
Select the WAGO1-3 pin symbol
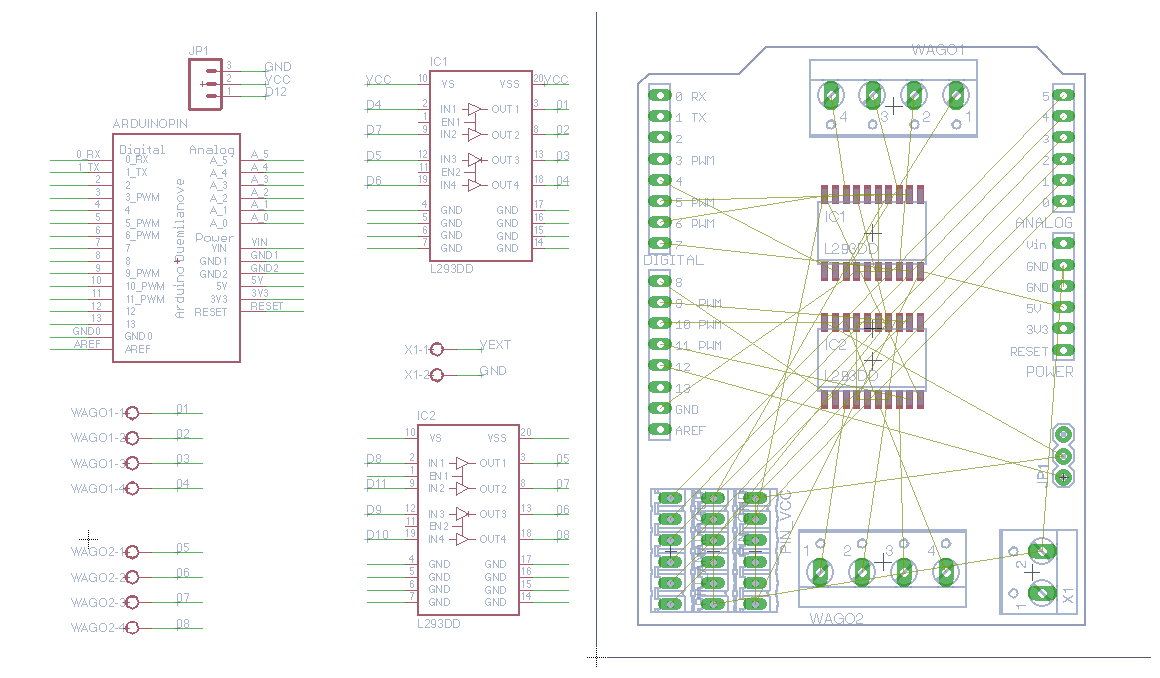(x=132, y=463)
